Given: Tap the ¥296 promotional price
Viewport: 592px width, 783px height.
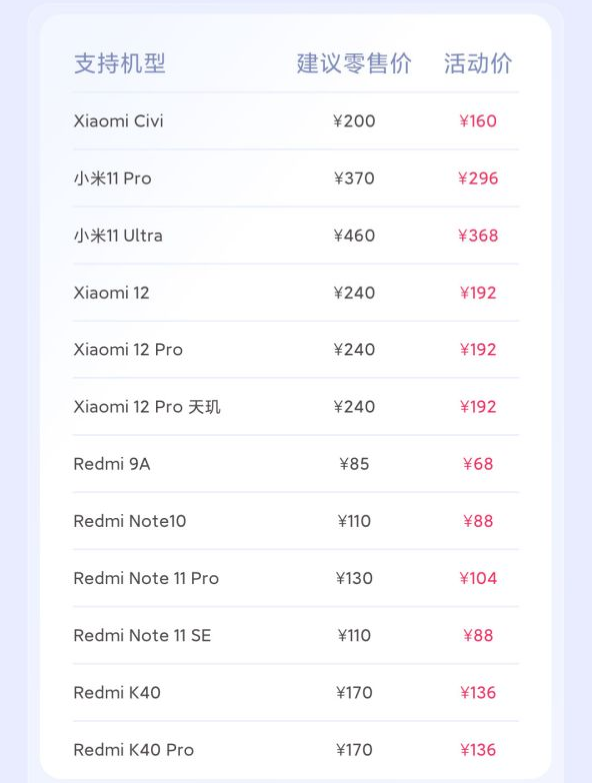Looking at the screenshot, I should tap(478, 178).
